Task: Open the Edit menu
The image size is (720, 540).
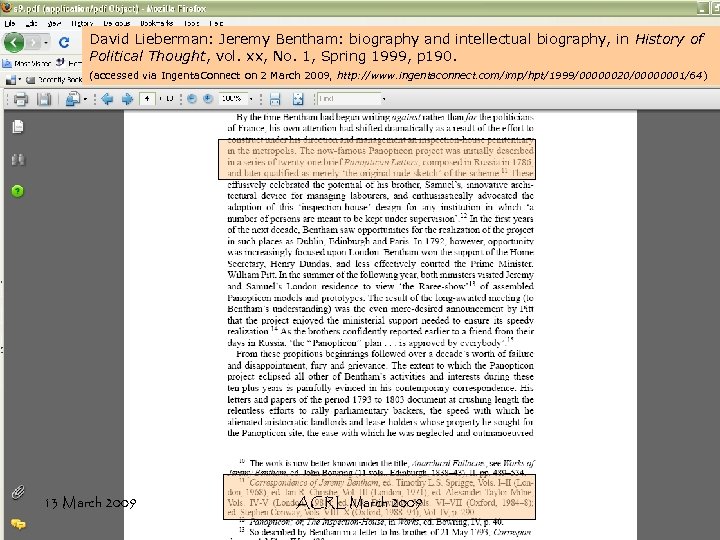Action: (x=31, y=23)
